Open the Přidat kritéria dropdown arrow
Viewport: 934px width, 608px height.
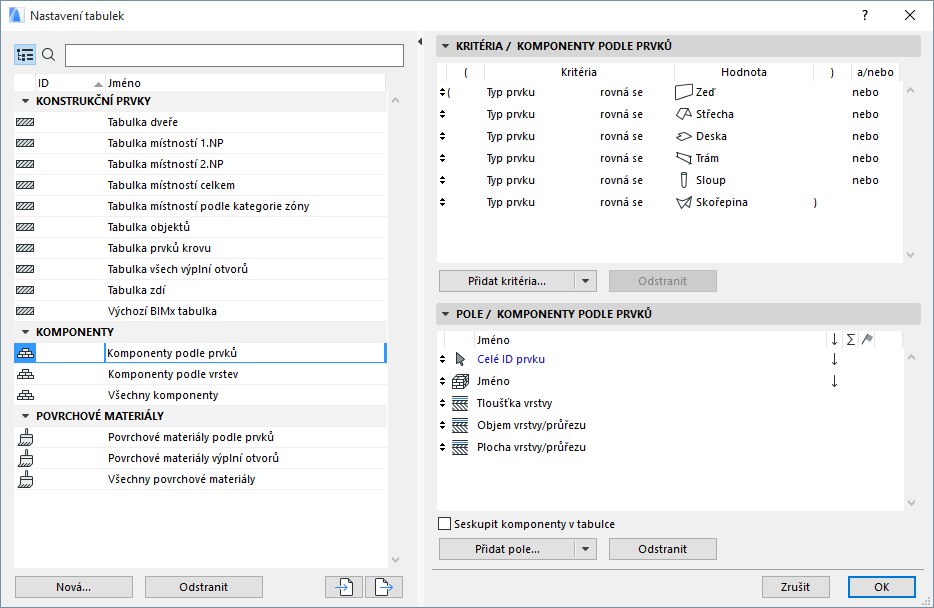tap(587, 281)
